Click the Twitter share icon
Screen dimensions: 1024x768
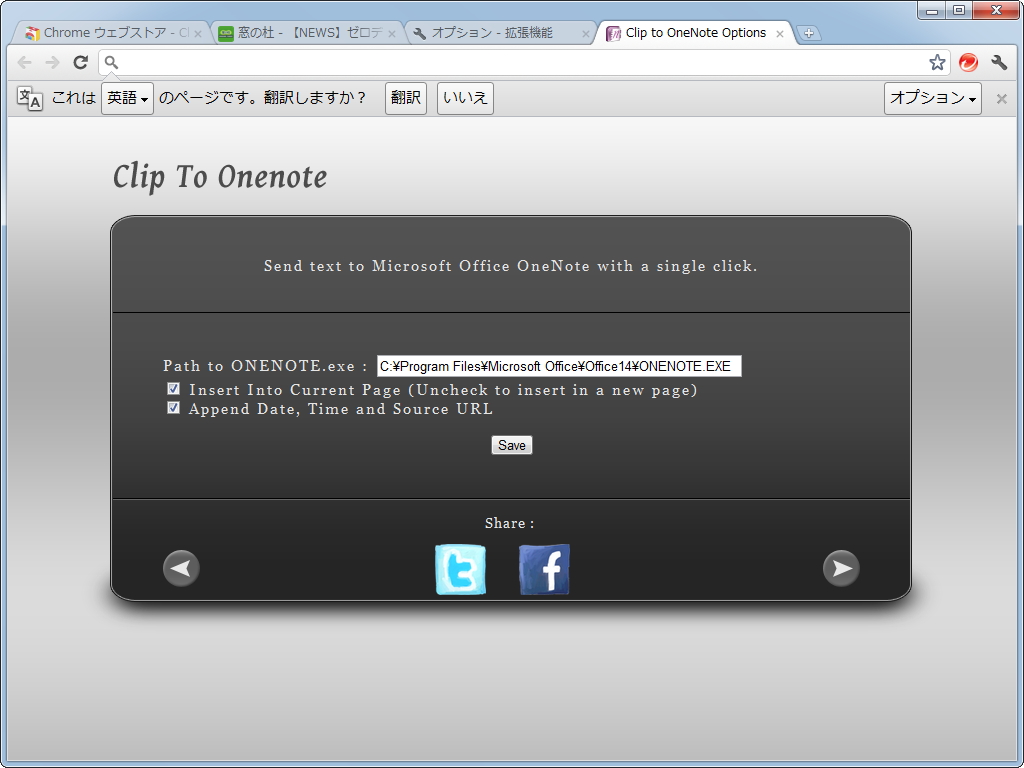460,568
